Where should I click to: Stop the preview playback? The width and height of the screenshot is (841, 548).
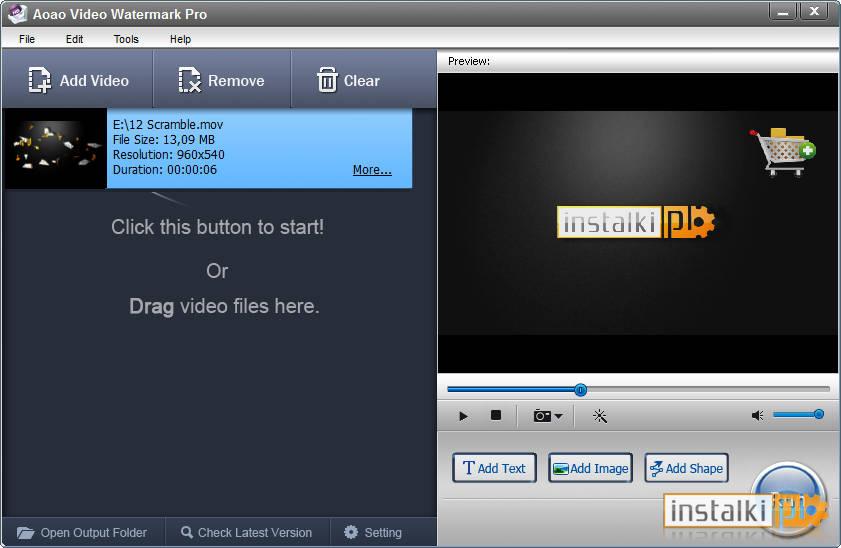tap(496, 415)
